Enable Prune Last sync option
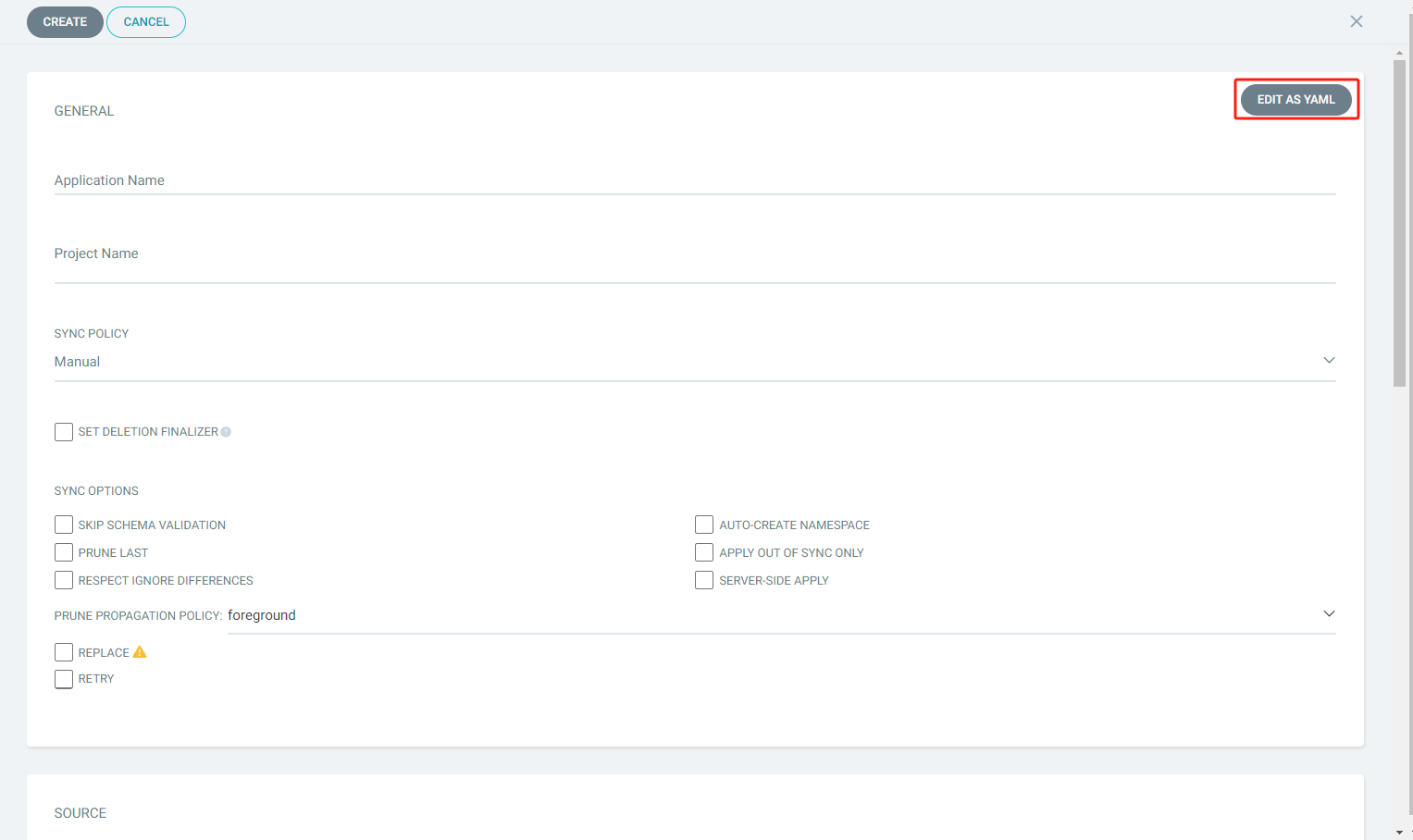Screen dimensions: 1413x840 coord(63,552)
